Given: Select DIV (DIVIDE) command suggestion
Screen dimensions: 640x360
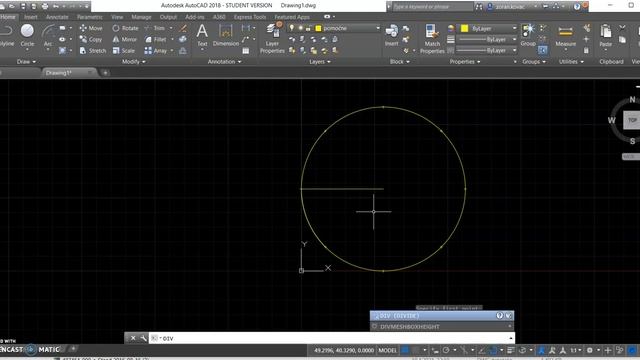Looking at the screenshot, I should [x=442, y=316].
